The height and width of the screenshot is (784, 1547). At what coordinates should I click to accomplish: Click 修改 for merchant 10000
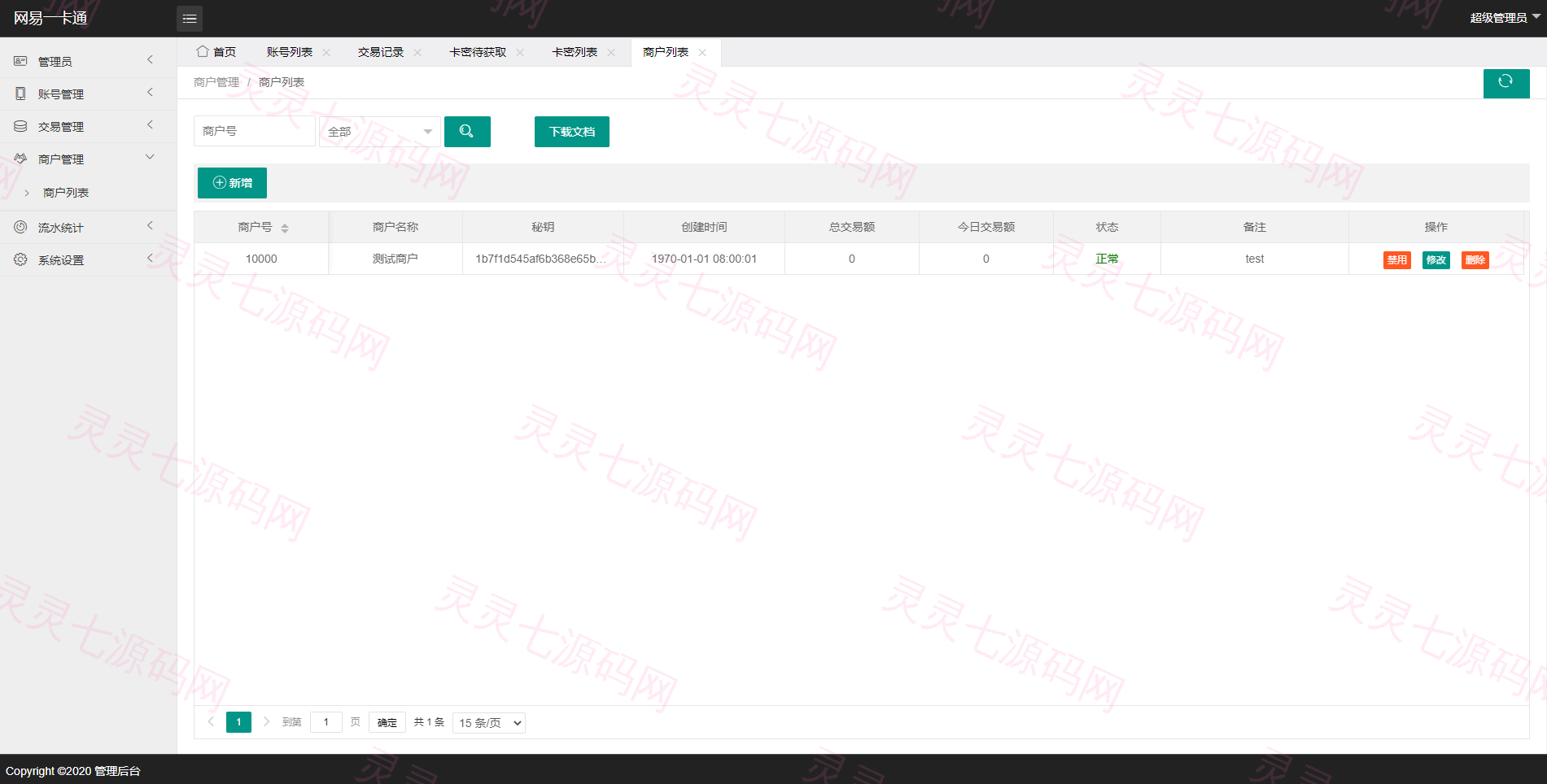tap(1436, 259)
